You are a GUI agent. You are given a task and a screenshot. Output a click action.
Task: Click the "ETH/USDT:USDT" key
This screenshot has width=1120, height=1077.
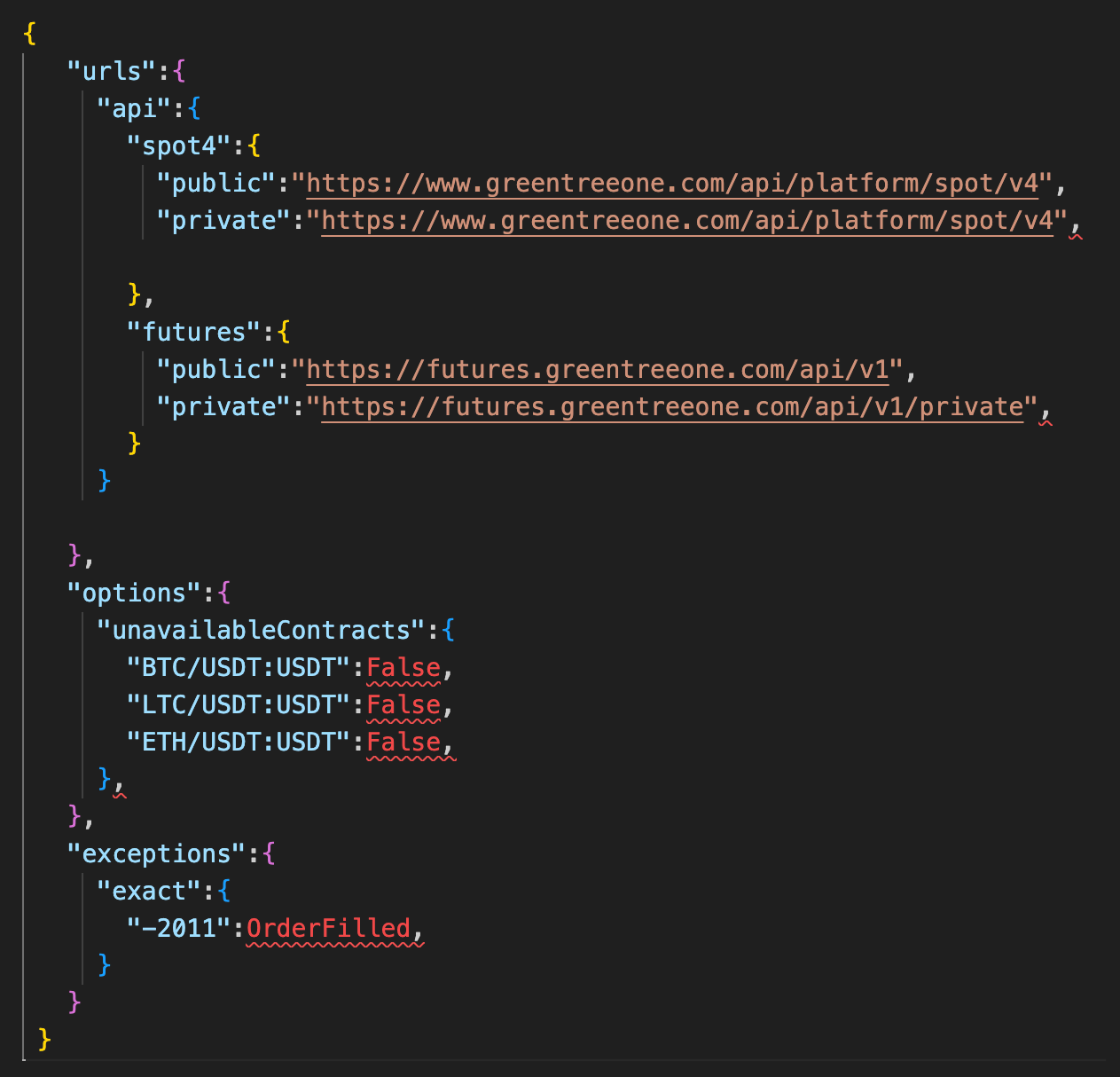tap(239, 742)
